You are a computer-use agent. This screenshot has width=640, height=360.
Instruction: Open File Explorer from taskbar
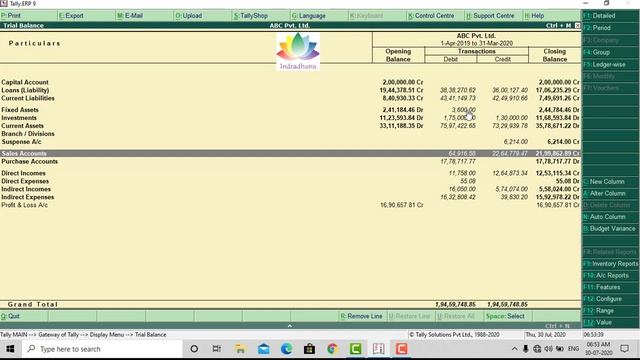pyautogui.click(x=240, y=349)
